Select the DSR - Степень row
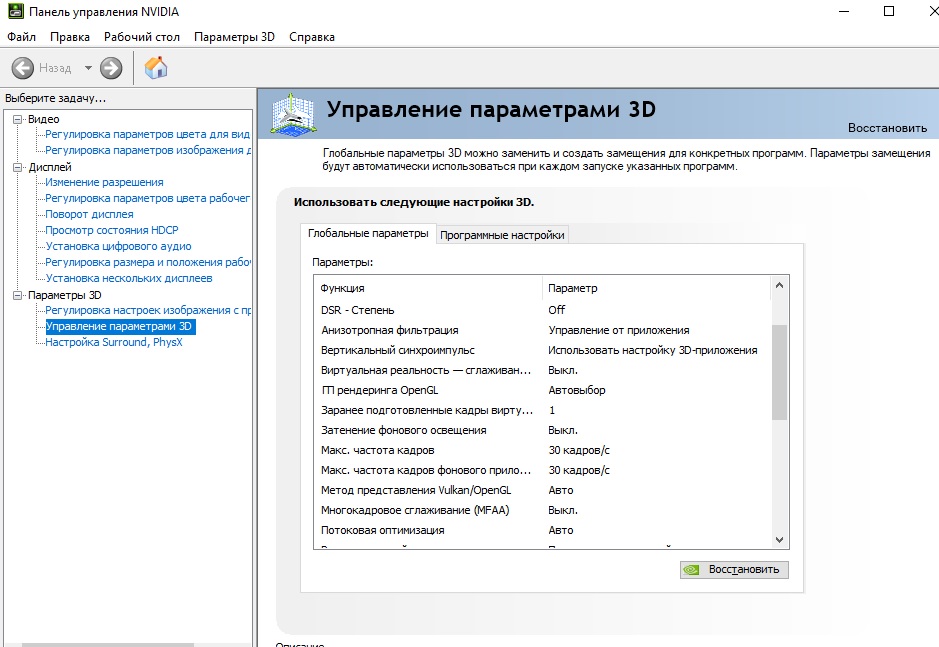This screenshot has width=939, height=647. [x=541, y=310]
